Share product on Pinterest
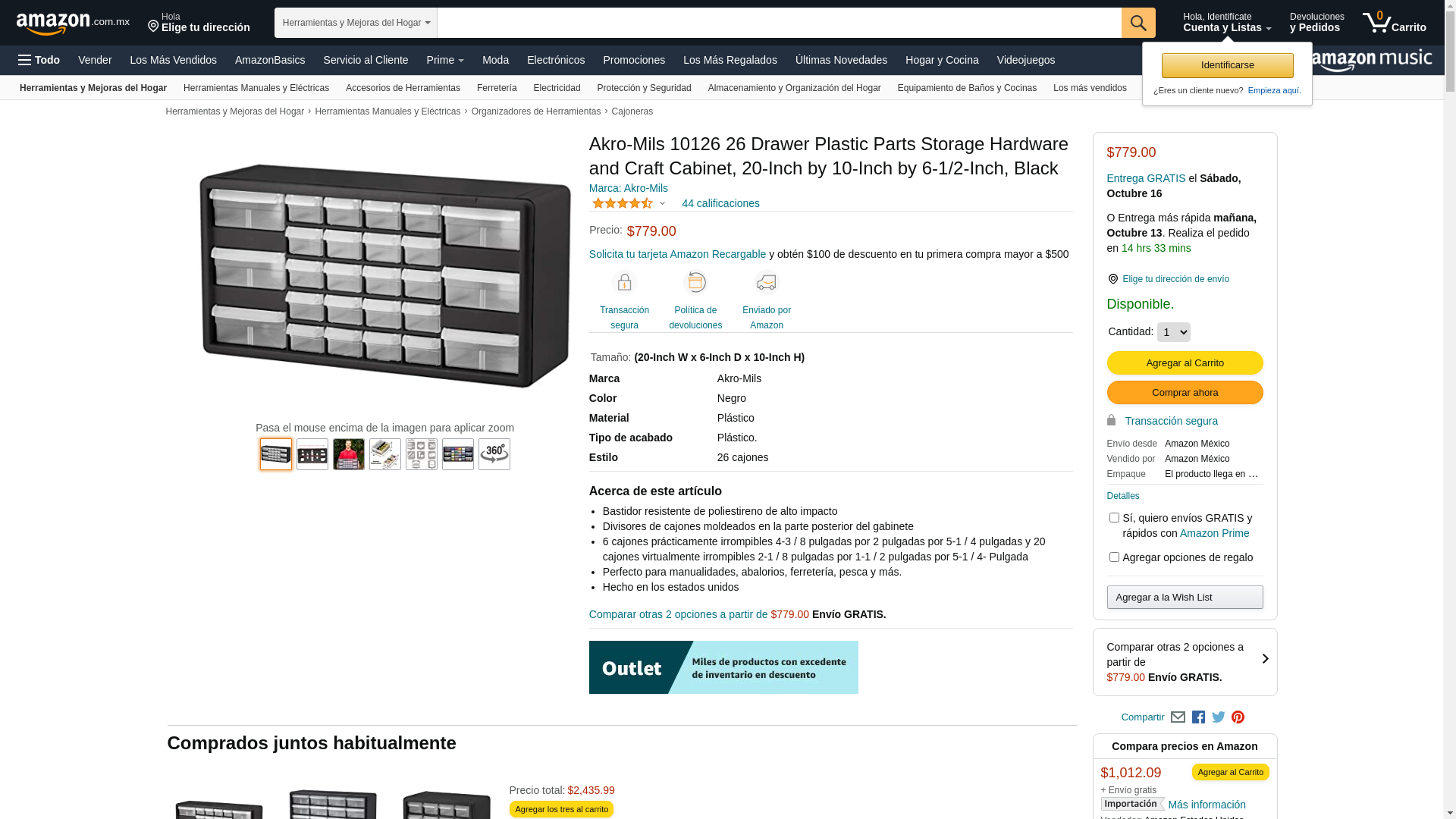Screen dimensions: 1456x819 tap(1238, 717)
